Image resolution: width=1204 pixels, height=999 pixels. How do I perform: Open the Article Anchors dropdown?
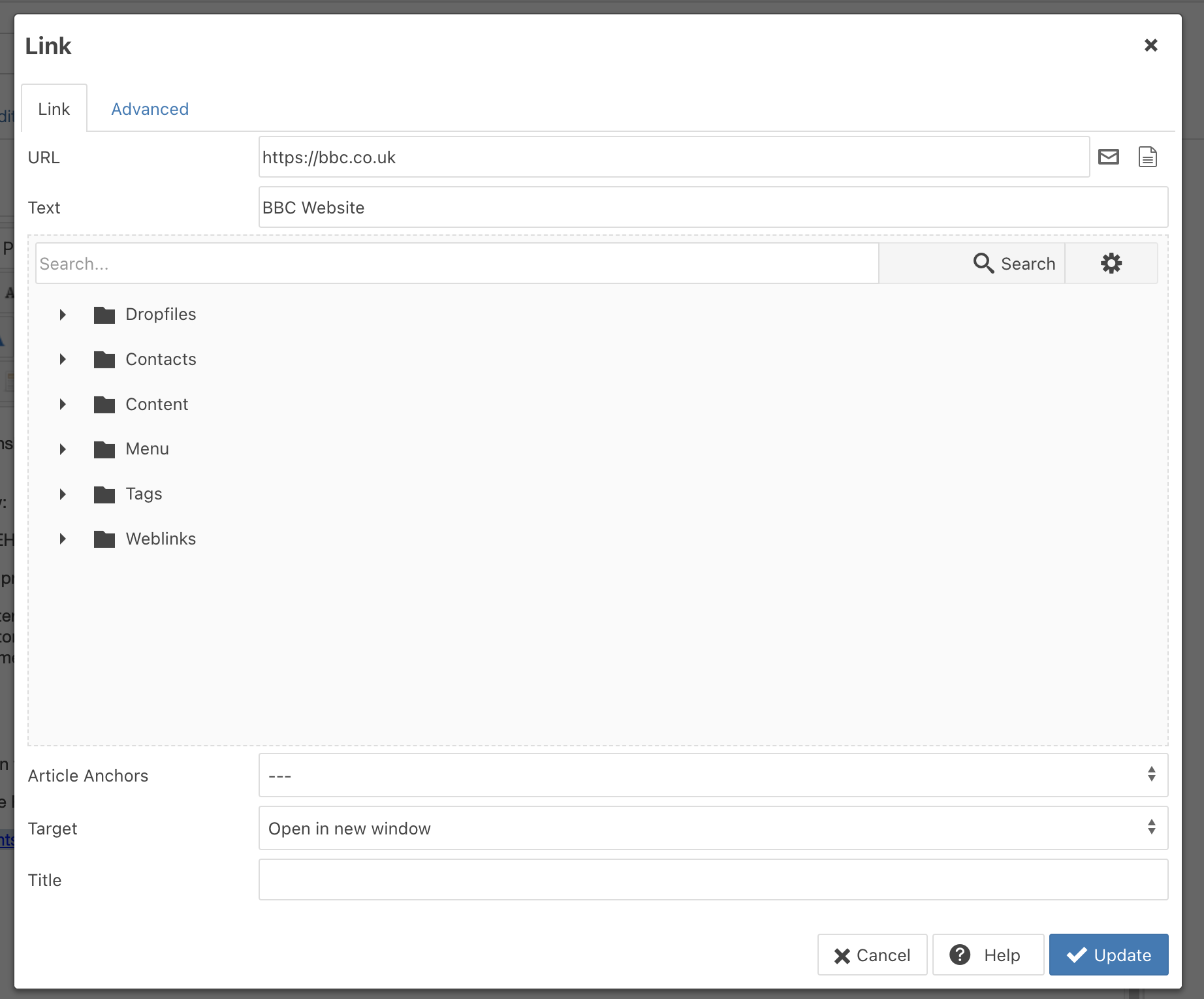pos(713,775)
